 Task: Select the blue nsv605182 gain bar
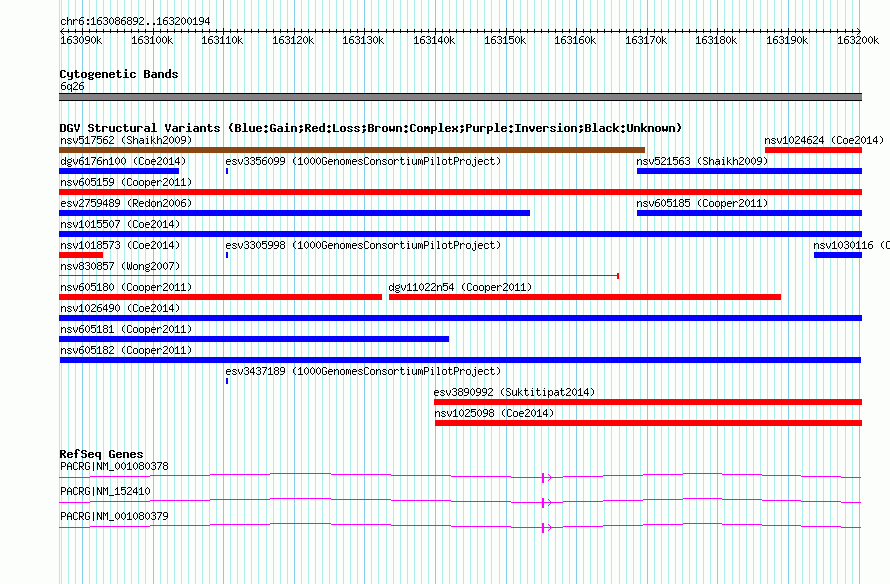click(x=460, y=360)
